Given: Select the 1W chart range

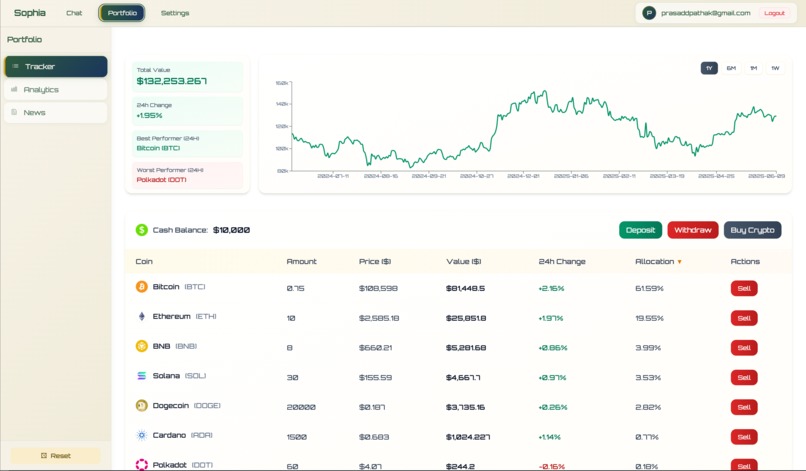Looking at the screenshot, I should coord(775,68).
